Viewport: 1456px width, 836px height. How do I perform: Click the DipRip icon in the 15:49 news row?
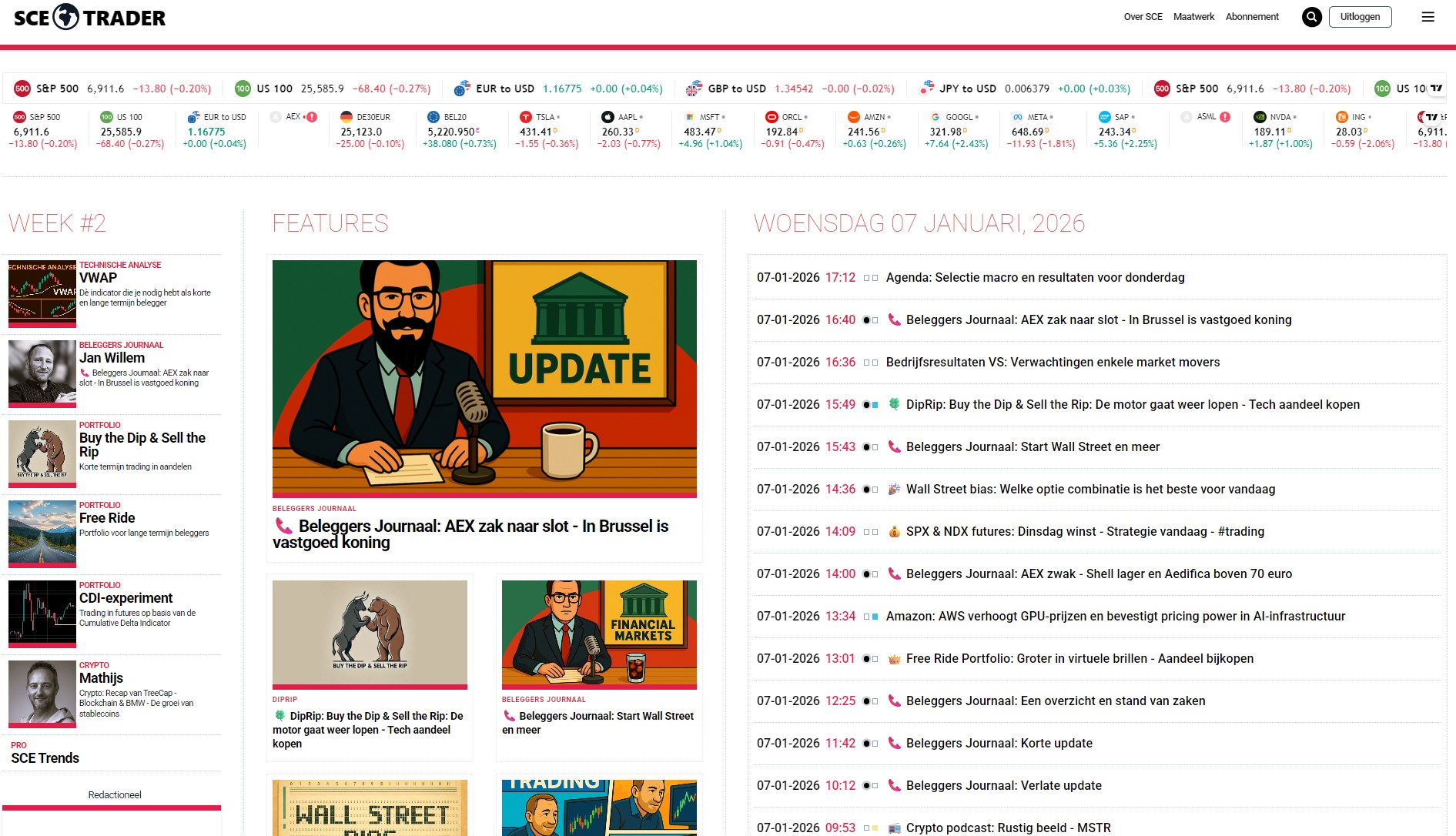894,404
